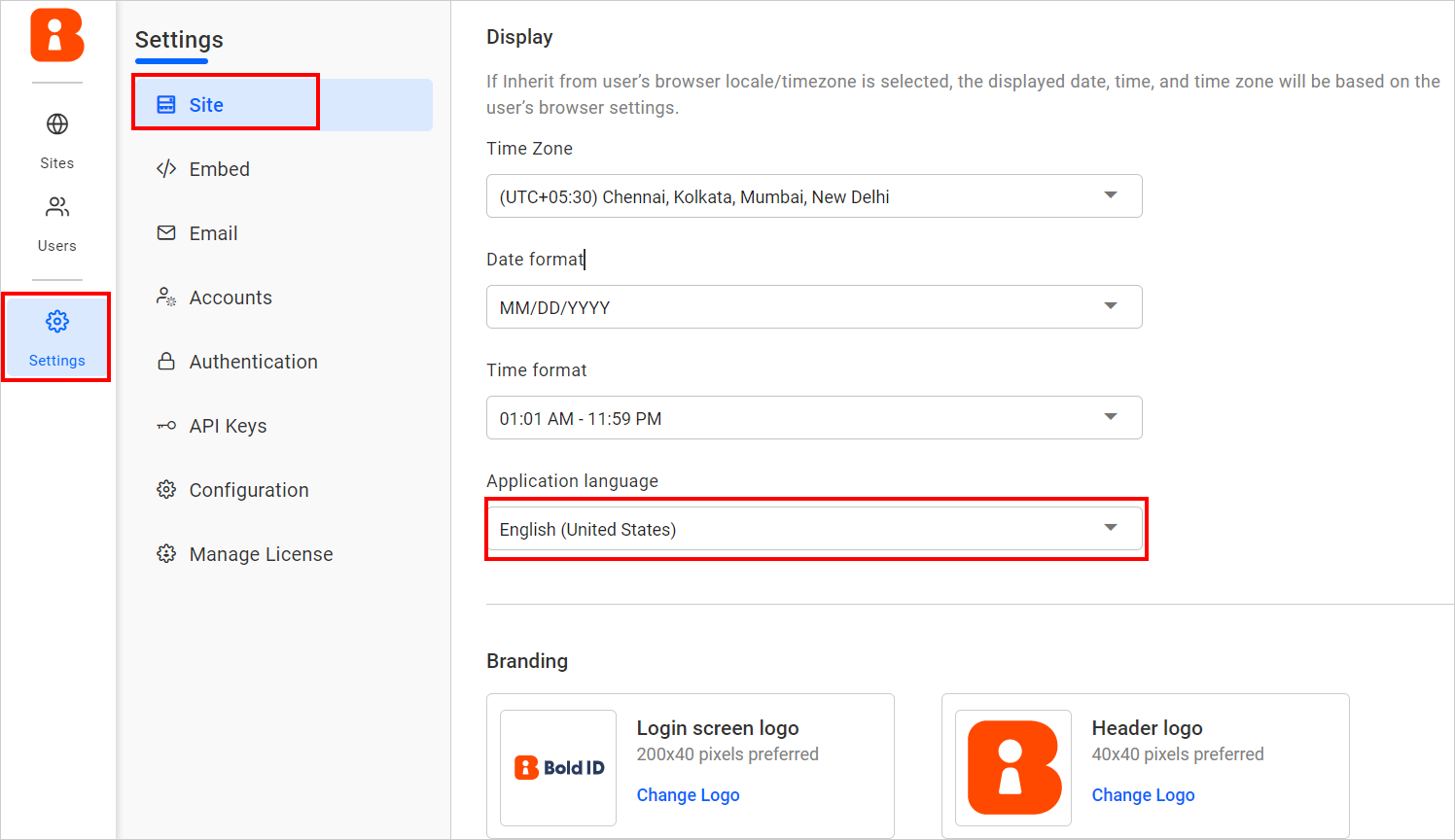1455x840 pixels.
Task: Click the Embed code brackets icon
Action: [x=166, y=169]
